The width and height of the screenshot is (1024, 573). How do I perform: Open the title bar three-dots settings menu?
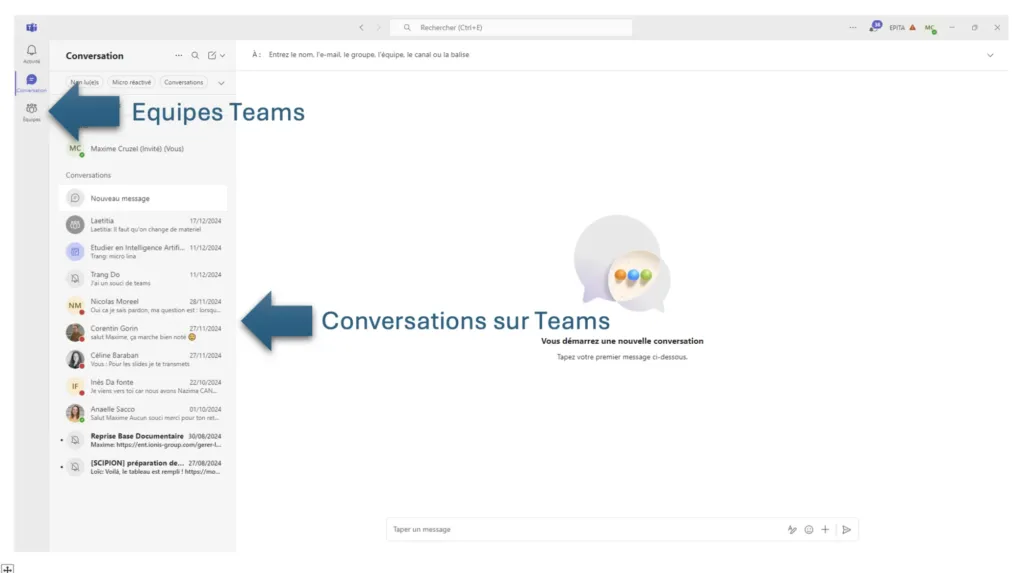(852, 27)
